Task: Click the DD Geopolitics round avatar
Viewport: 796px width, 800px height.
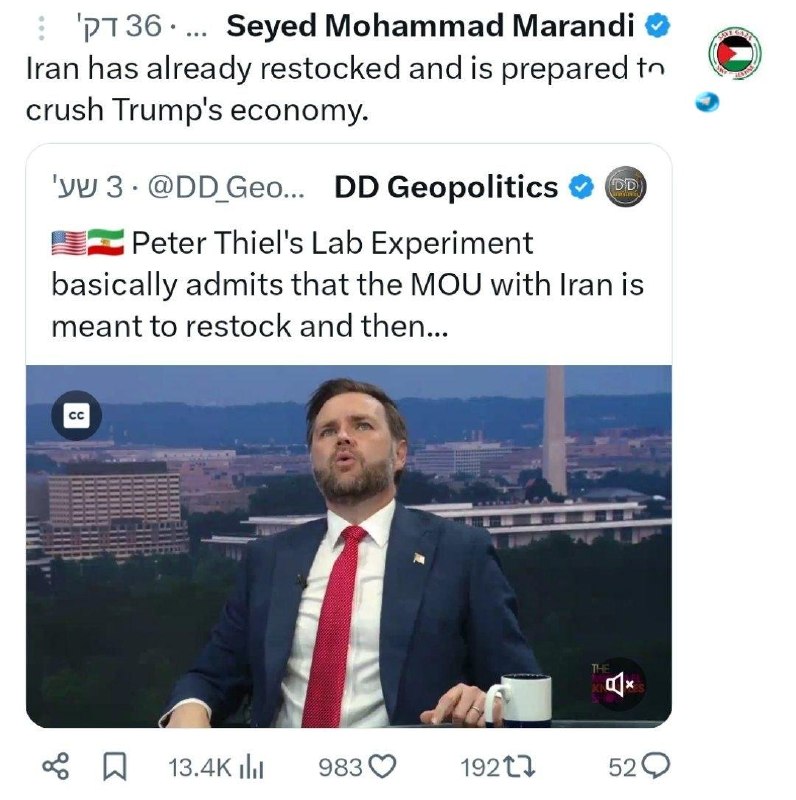Action: click(626, 187)
